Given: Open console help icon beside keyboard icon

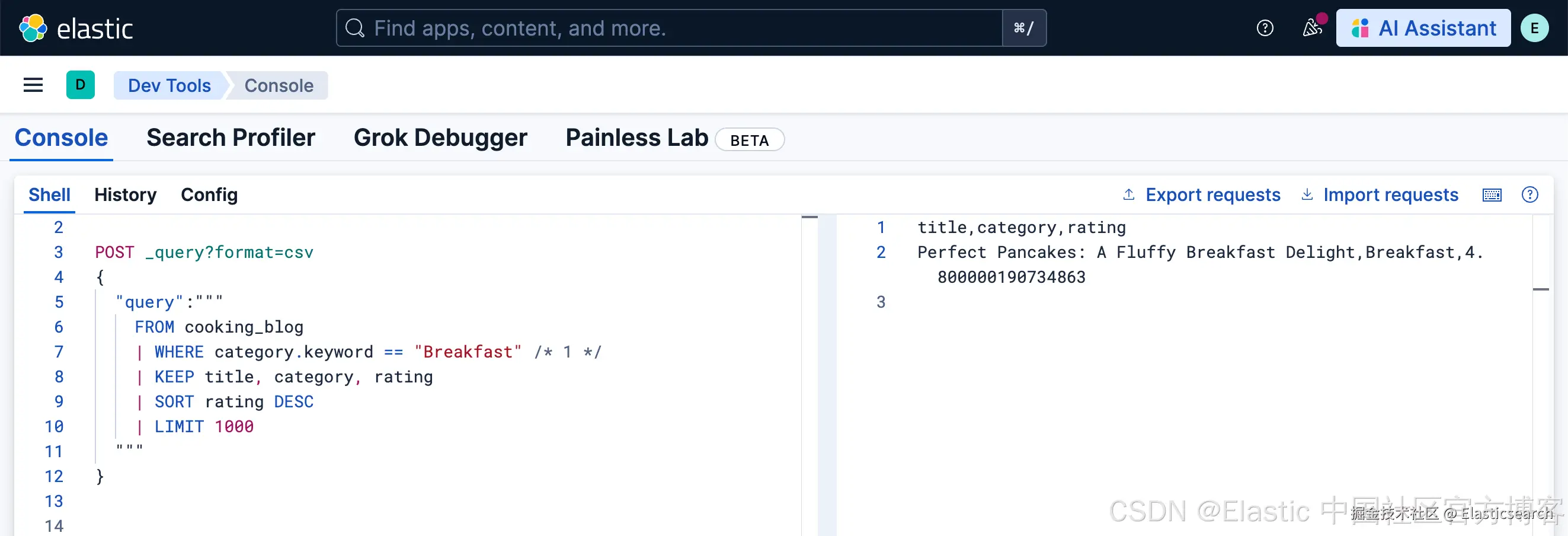Looking at the screenshot, I should click(x=1529, y=195).
